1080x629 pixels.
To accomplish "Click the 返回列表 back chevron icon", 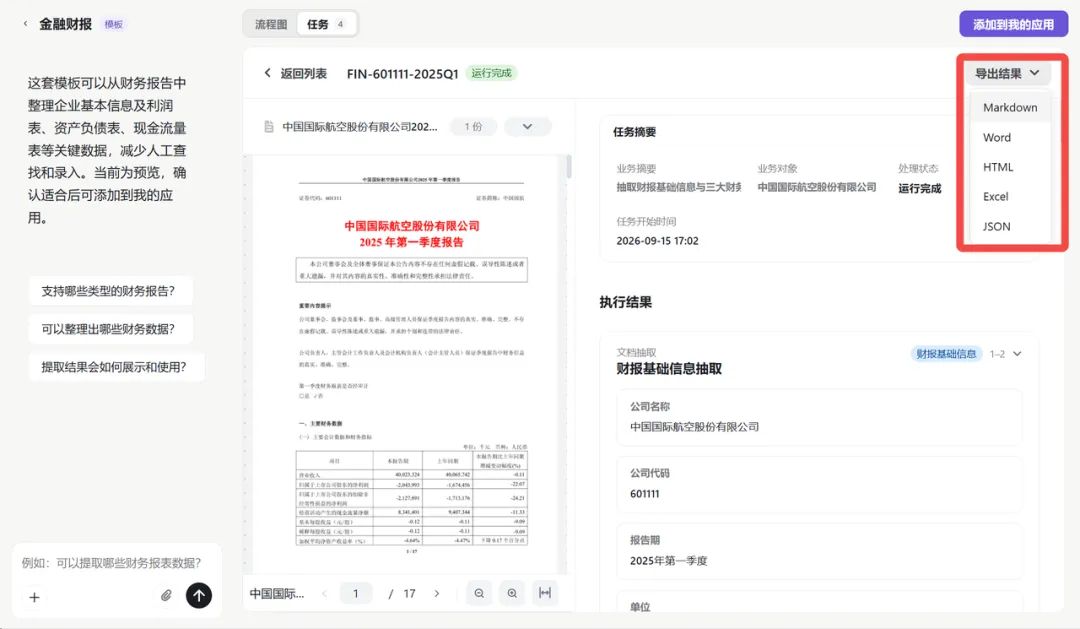I will click(x=267, y=73).
